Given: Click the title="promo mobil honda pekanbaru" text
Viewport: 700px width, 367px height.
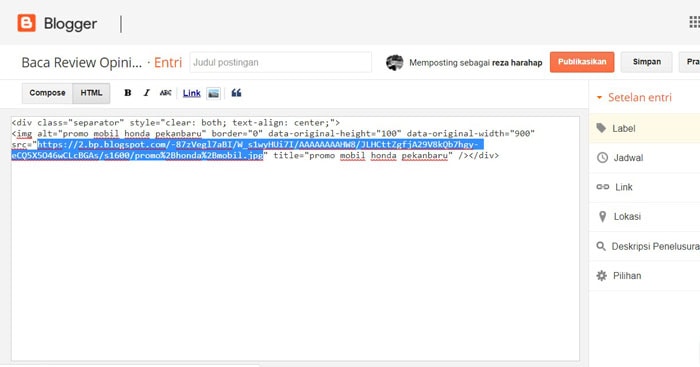Looking at the screenshot, I should tap(363, 155).
